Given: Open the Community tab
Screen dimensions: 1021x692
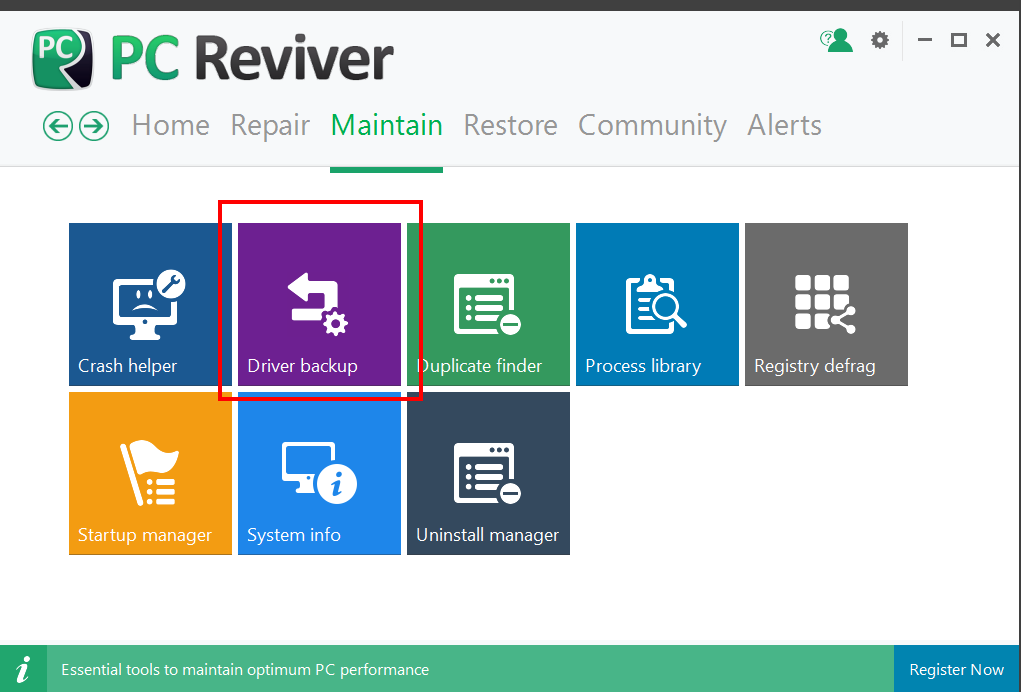Looking at the screenshot, I should [652, 125].
